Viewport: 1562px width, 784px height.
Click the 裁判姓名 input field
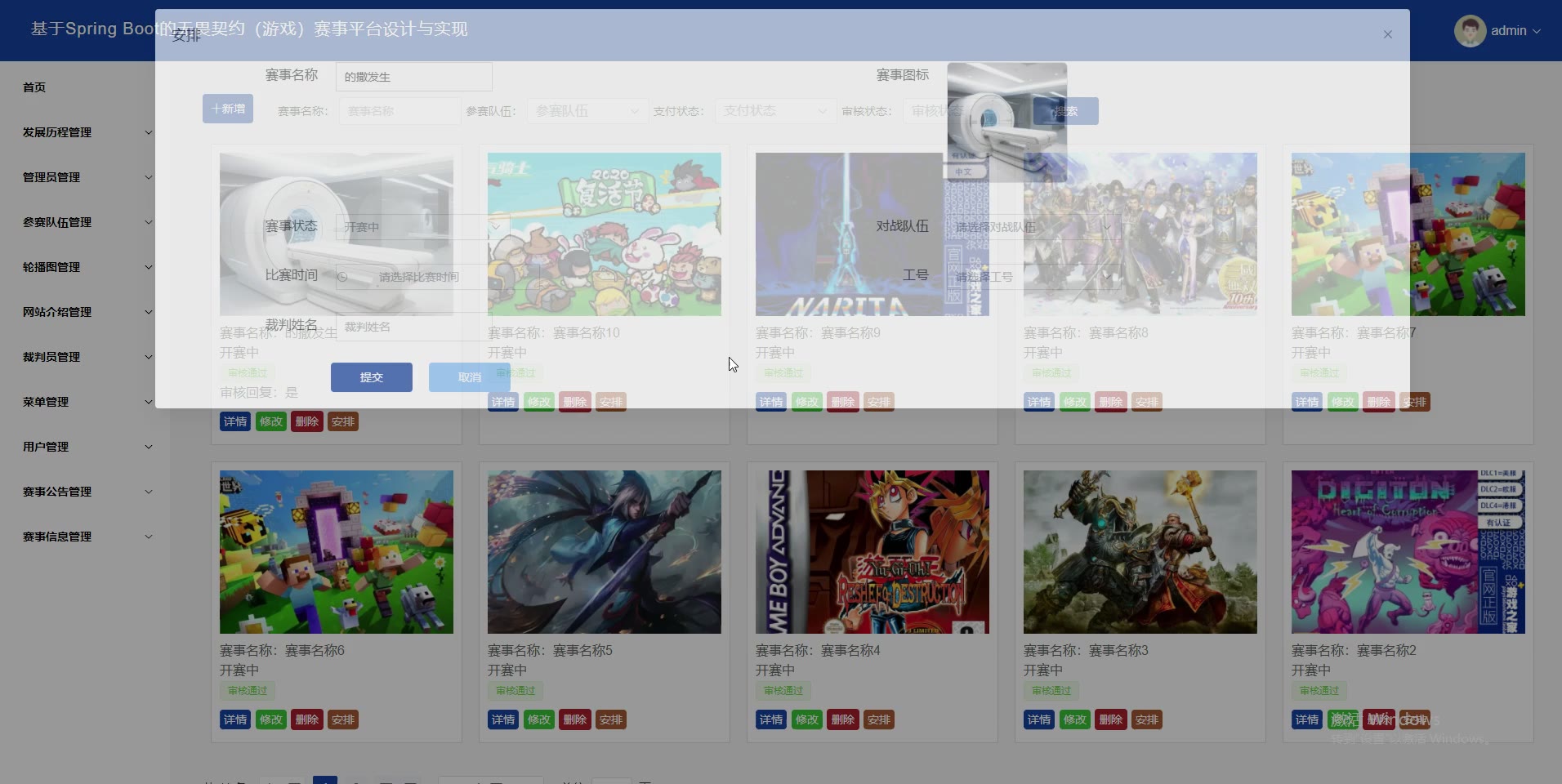pyautogui.click(x=414, y=327)
